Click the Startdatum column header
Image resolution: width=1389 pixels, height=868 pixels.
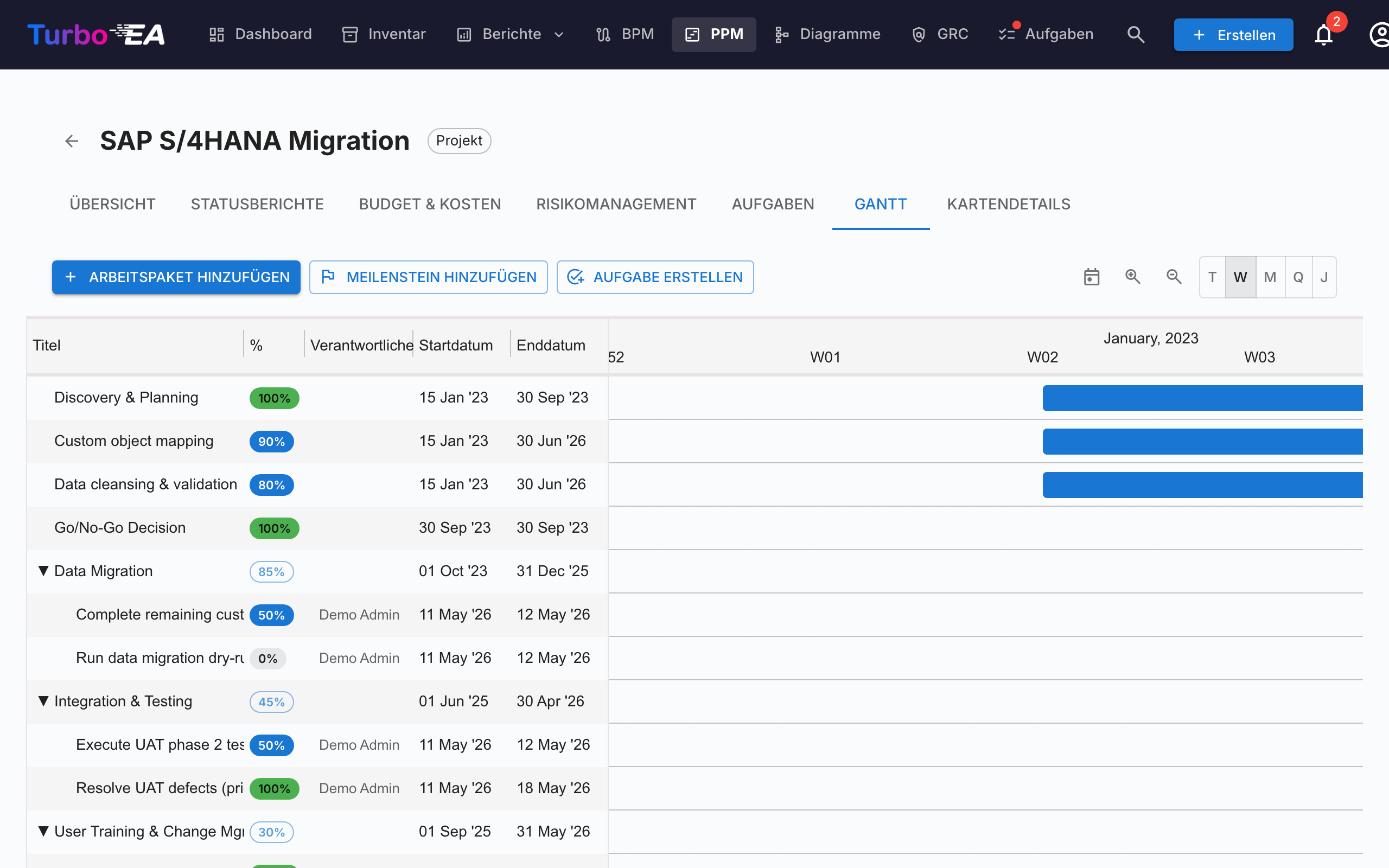coord(456,345)
